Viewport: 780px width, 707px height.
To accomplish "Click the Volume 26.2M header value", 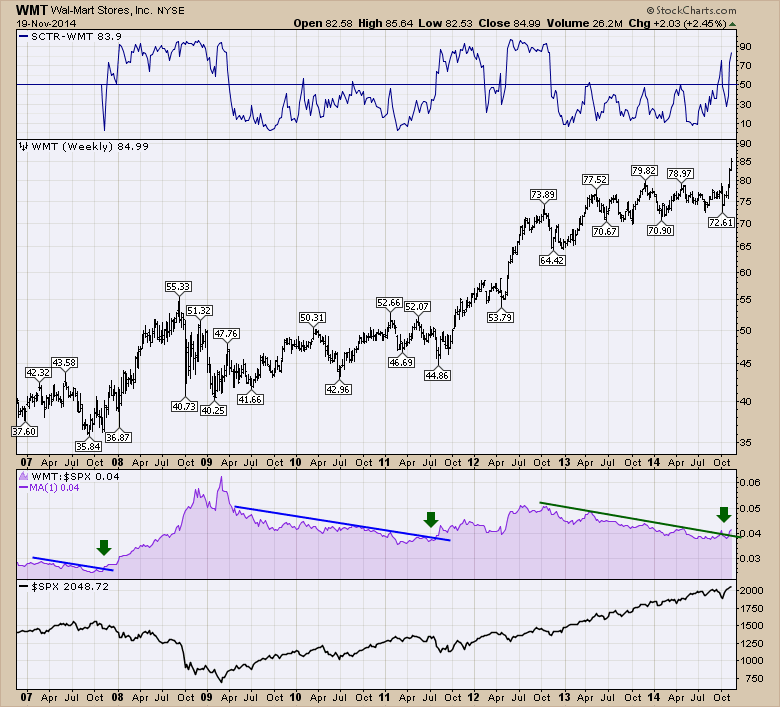I will pyautogui.click(x=585, y=23).
